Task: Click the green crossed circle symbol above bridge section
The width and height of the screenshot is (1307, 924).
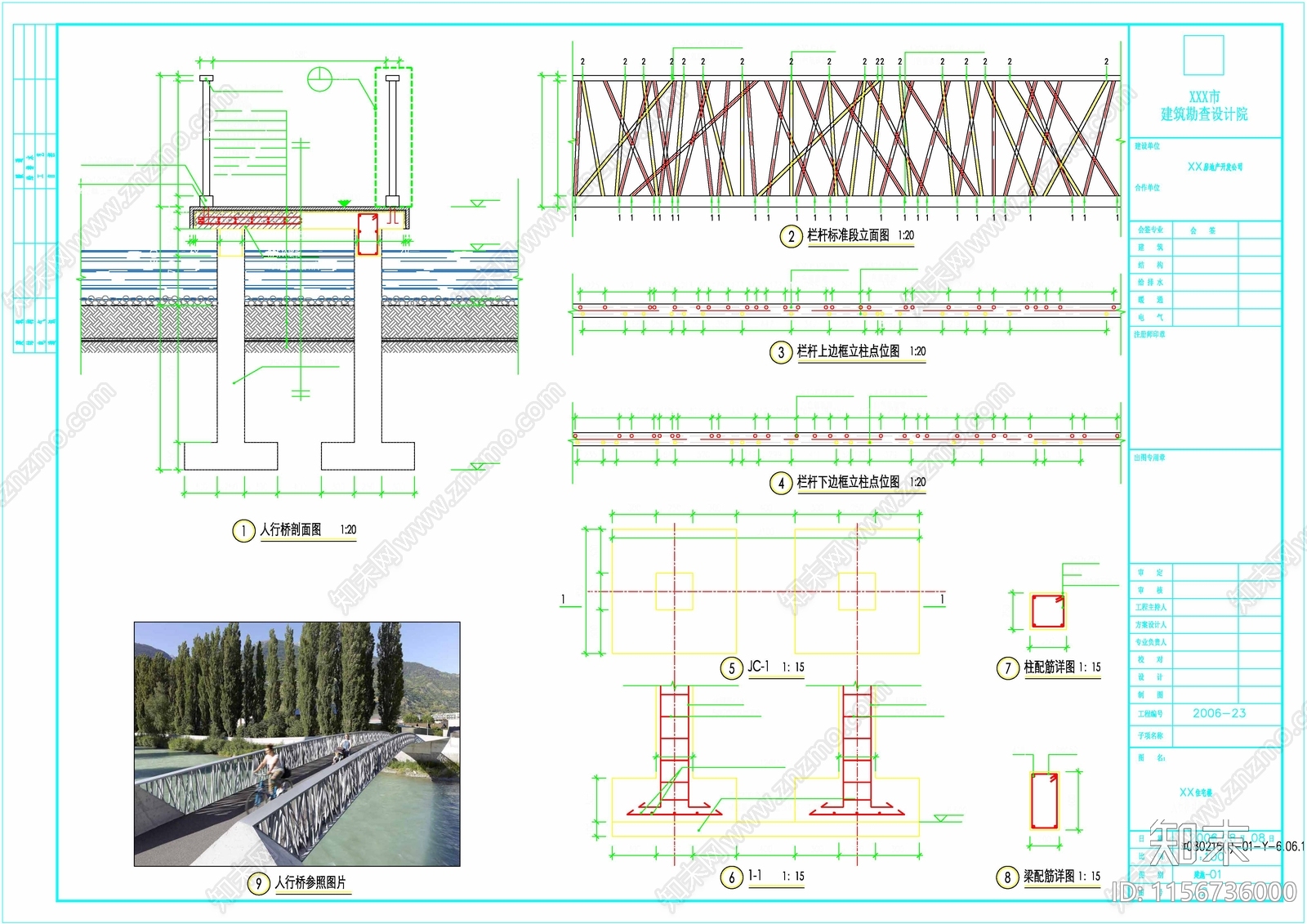Action: coord(320,79)
